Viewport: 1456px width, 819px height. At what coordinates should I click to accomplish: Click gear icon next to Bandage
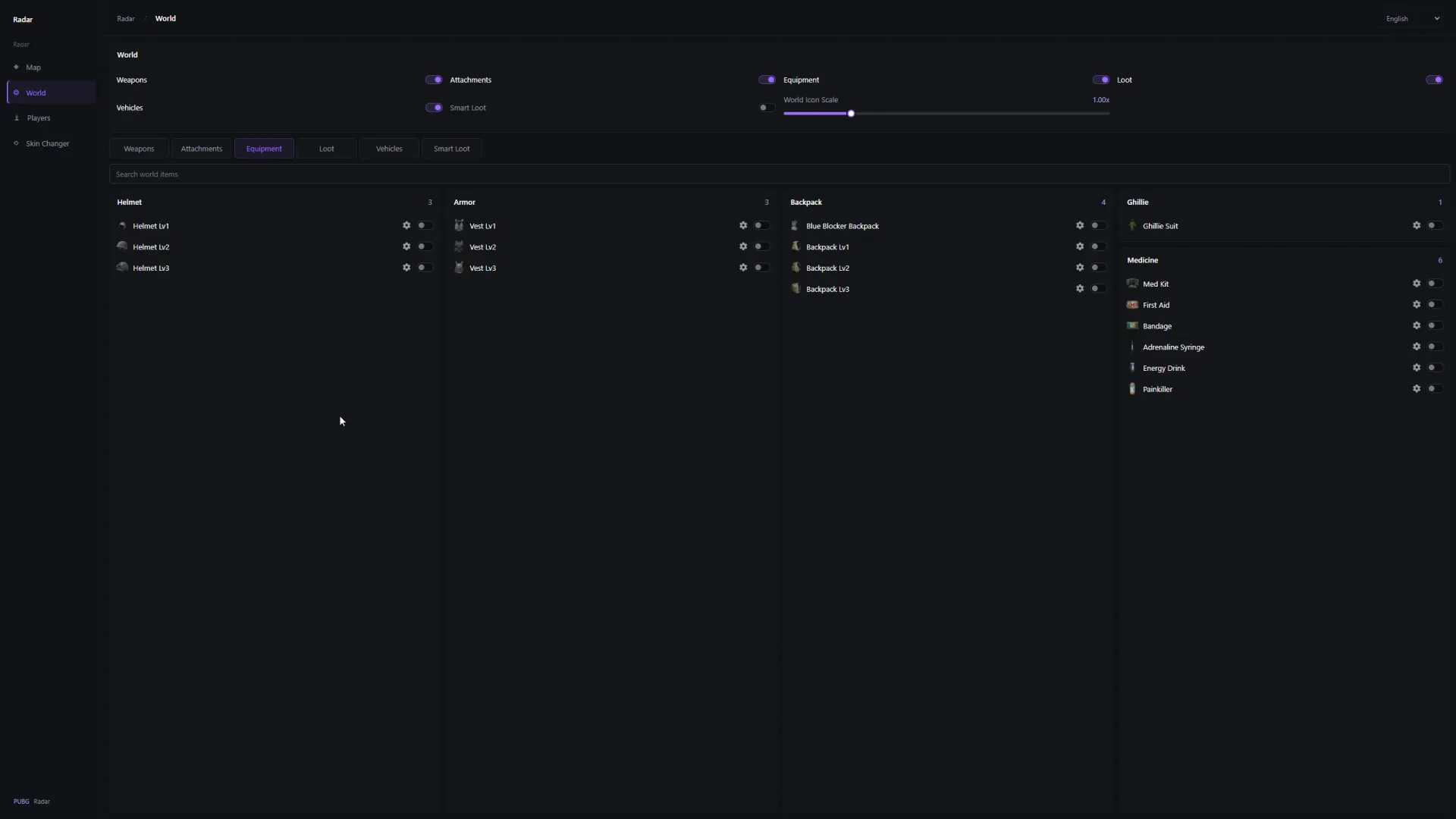pyautogui.click(x=1417, y=326)
